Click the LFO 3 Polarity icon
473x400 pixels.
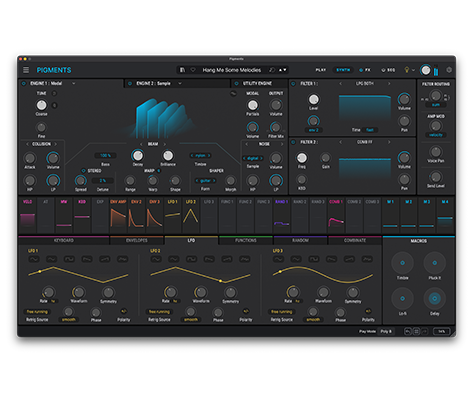368,311
